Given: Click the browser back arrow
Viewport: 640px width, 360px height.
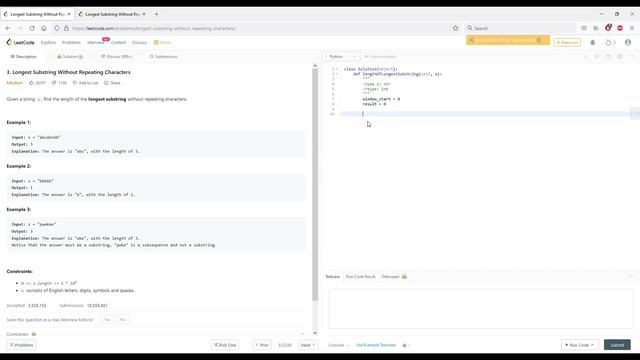Looking at the screenshot, I should click(x=8, y=28).
